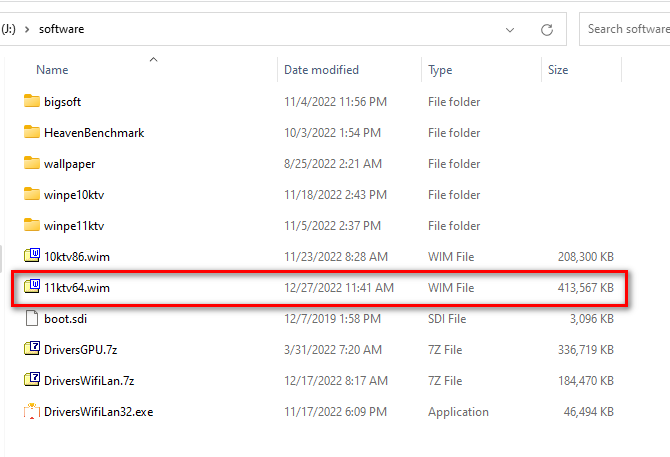This screenshot has width=670, height=457.
Task: Click the 8/25/2022 2:21 AM date cell
Action: click(333, 164)
